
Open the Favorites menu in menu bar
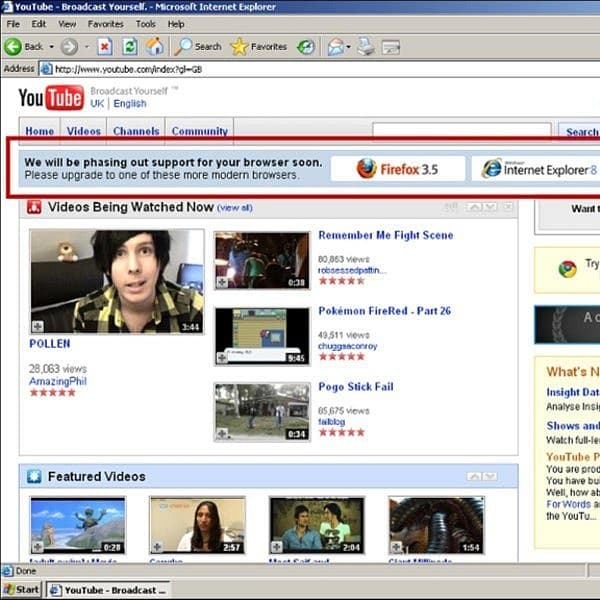tap(105, 23)
